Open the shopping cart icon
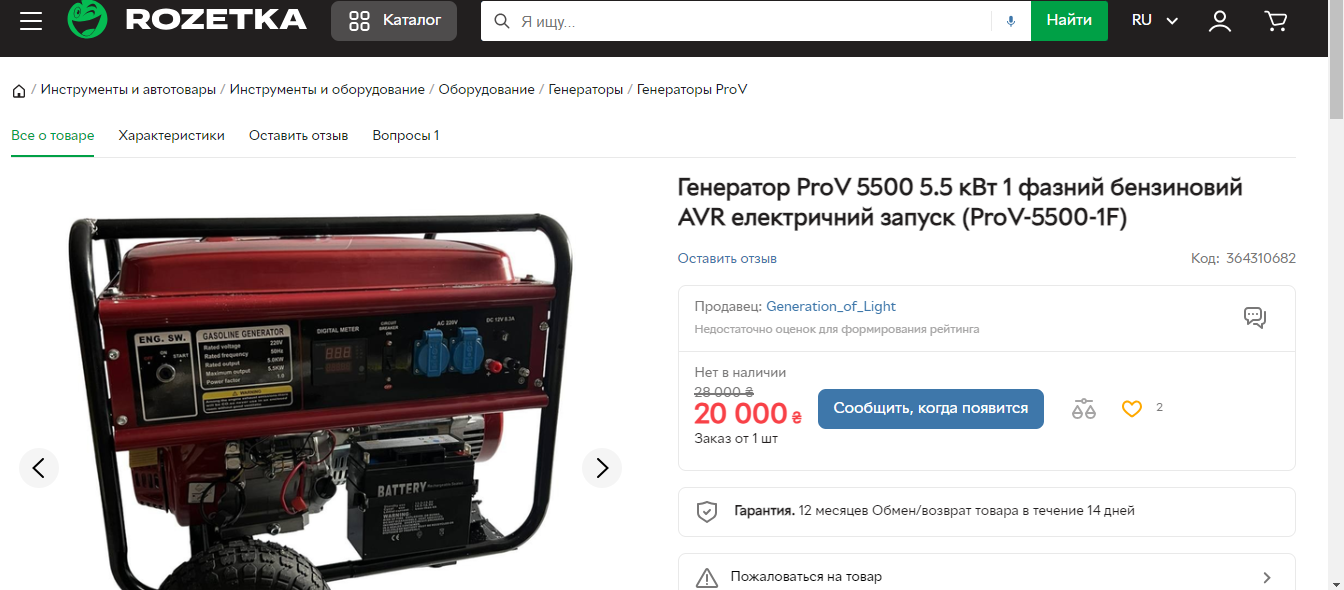 (1275, 21)
